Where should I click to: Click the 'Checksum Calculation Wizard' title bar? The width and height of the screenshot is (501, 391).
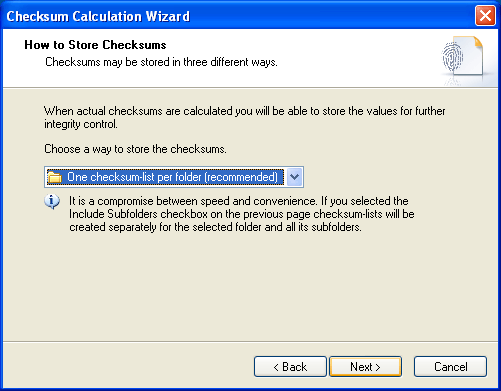pos(98,16)
